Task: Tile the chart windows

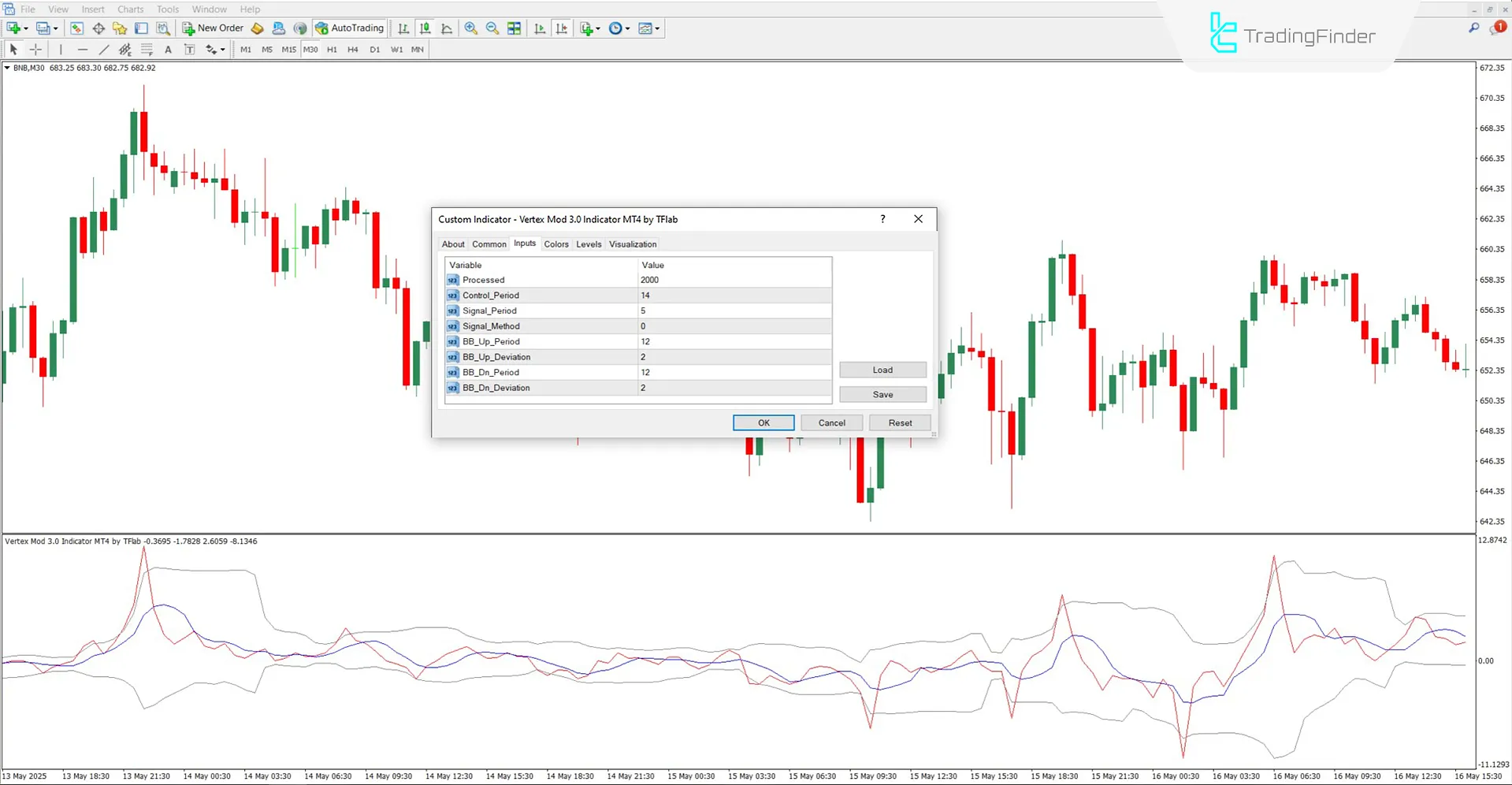Action: click(x=514, y=28)
